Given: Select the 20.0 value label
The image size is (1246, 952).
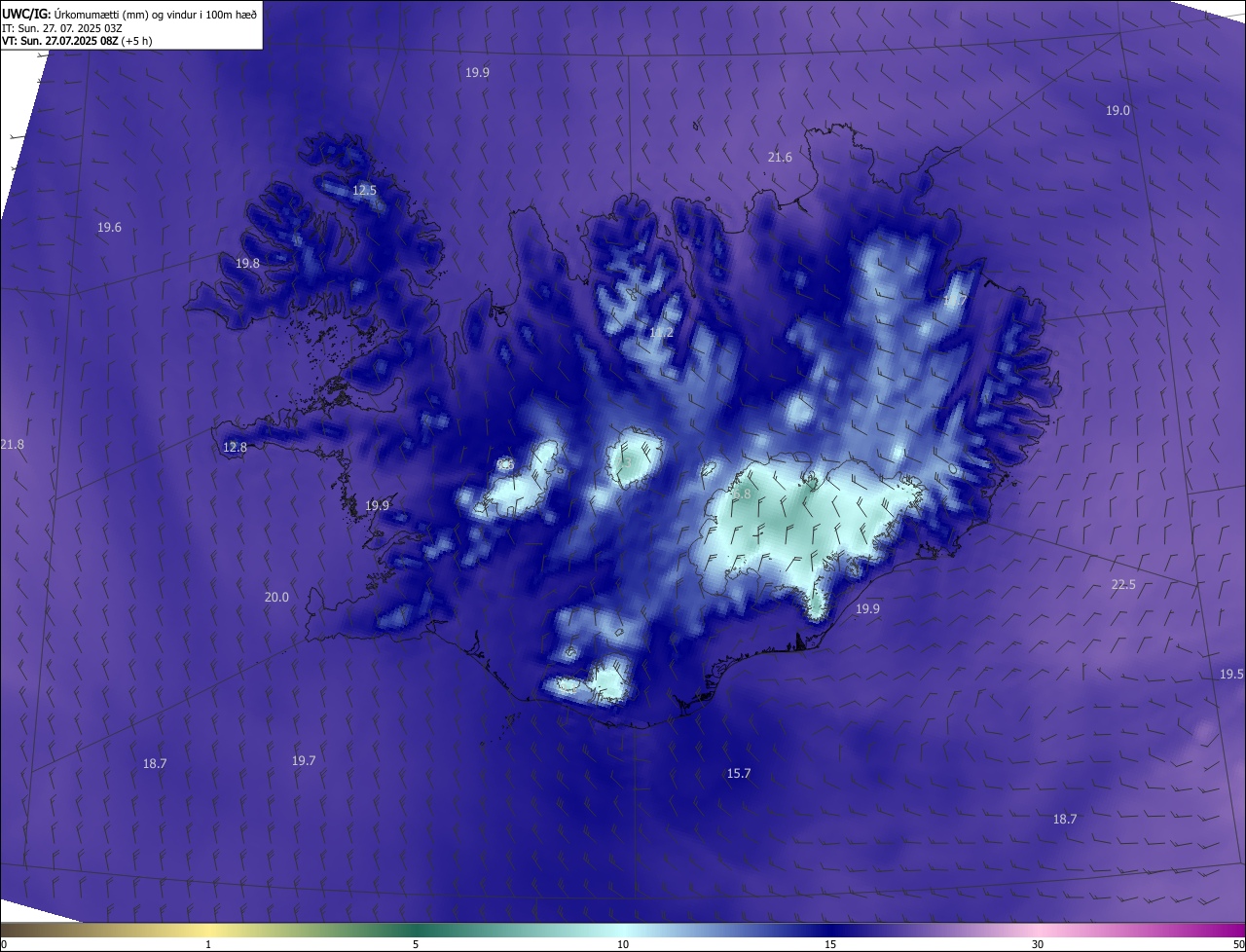Looking at the screenshot, I should tap(276, 597).
